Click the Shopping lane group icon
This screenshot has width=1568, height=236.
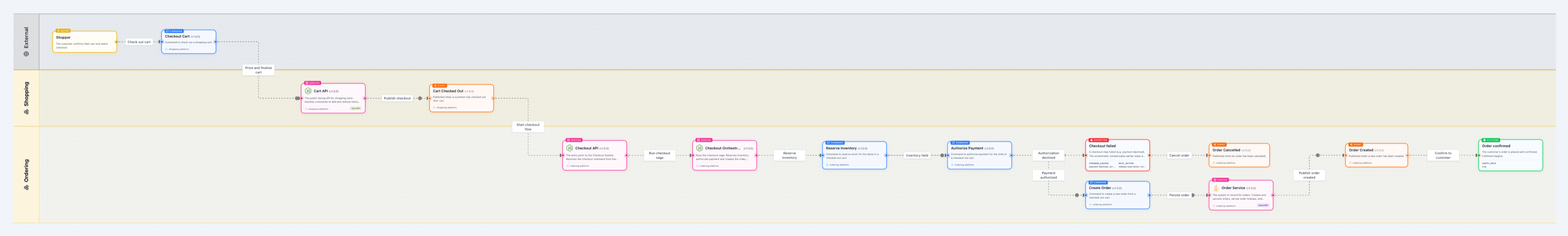[x=26, y=111]
